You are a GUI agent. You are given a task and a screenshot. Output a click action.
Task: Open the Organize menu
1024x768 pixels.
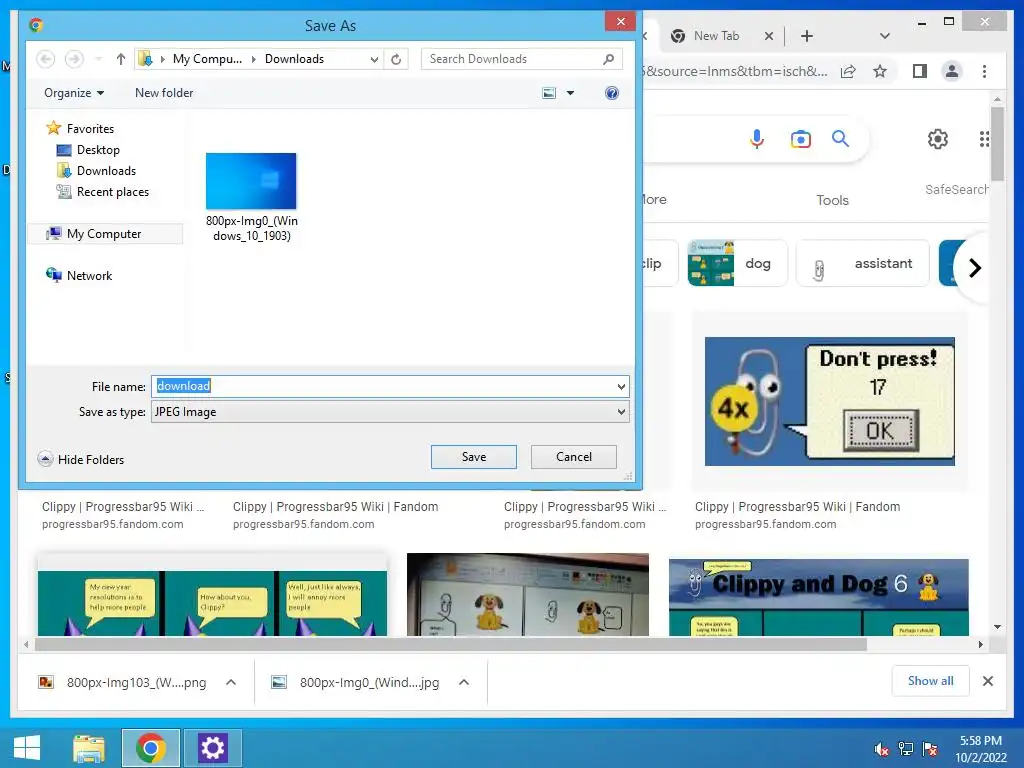(74, 93)
